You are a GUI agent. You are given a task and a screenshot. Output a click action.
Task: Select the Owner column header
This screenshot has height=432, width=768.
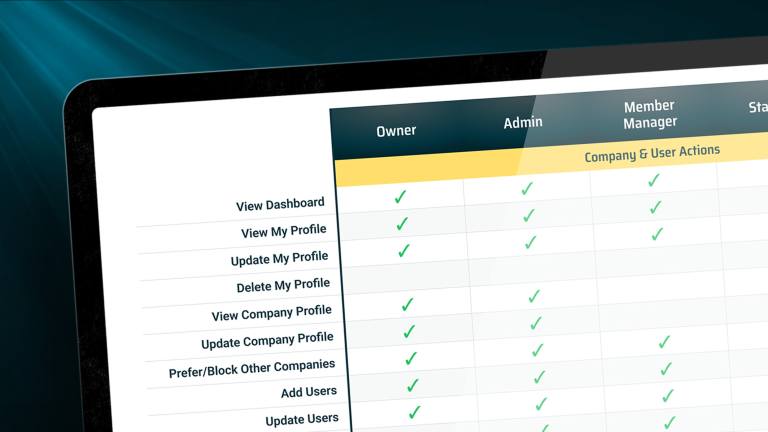pyautogui.click(x=396, y=131)
